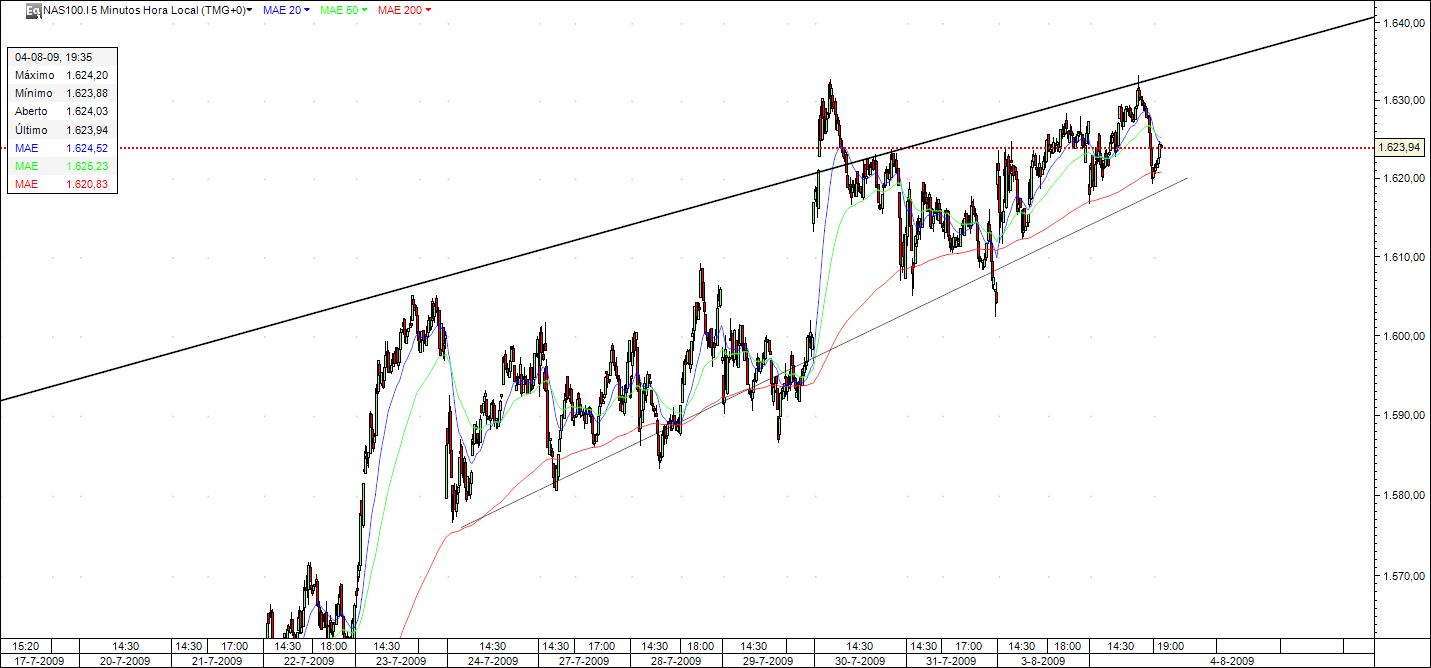
Task: Click the Eq instrument icon beside NAS100
Action: pyautogui.click(x=33, y=9)
